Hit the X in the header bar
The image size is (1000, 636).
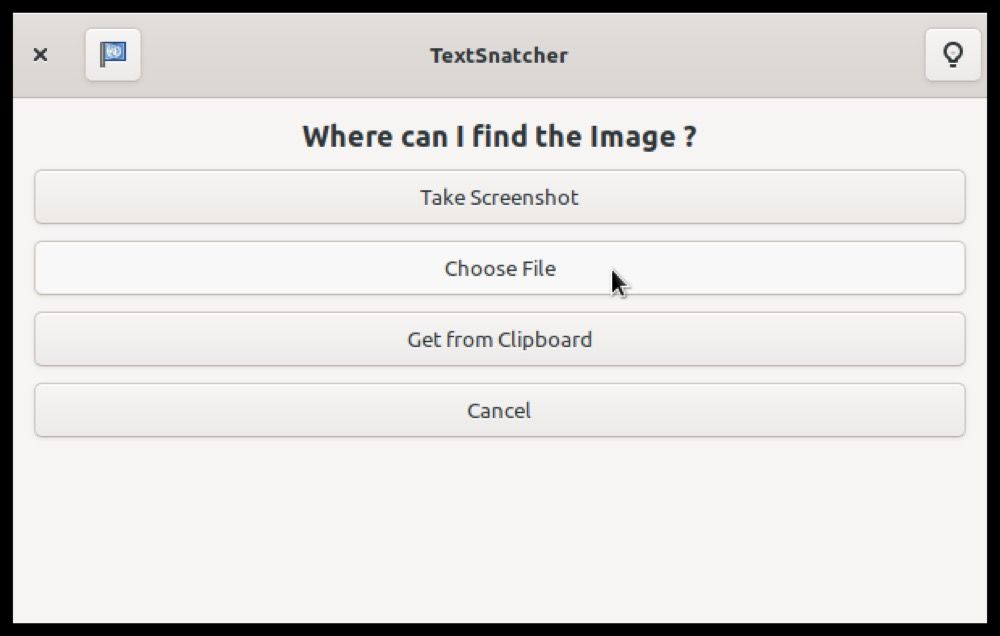40,55
